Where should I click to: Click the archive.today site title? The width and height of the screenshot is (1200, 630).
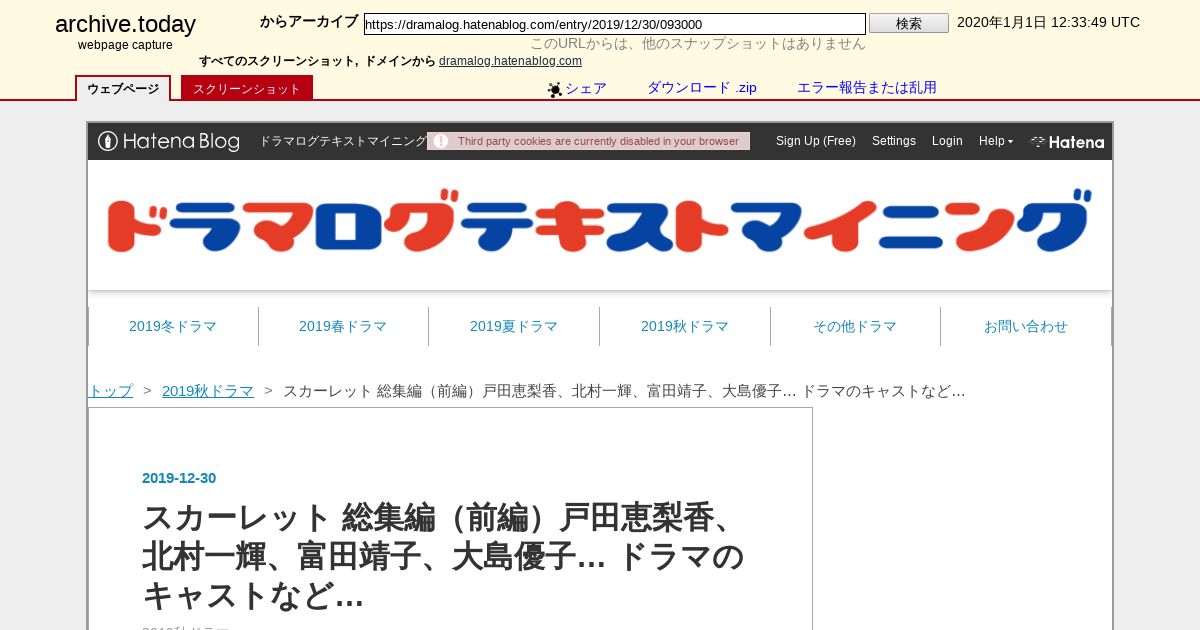(125, 25)
